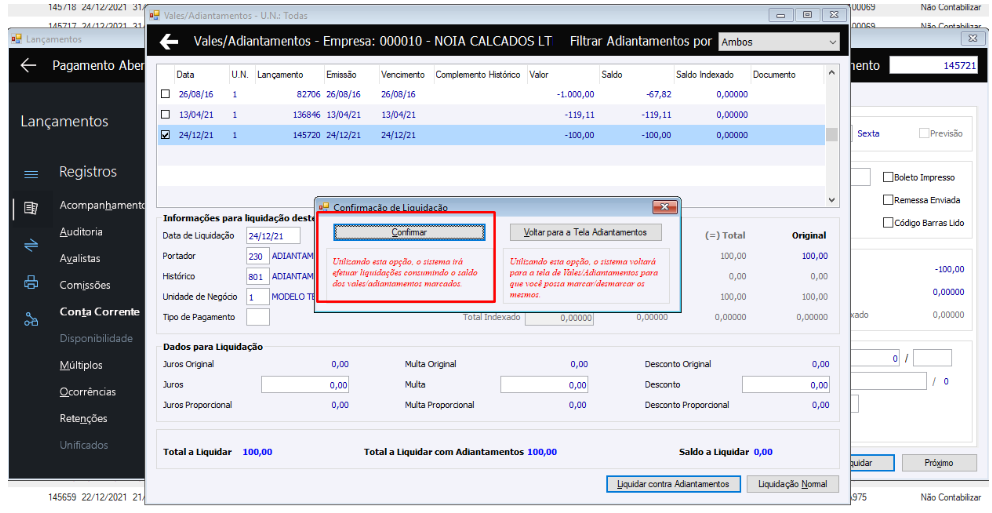The width and height of the screenshot is (992, 513).
Task: Click the back arrow in Vales/Adiantamentos header
Action: (169, 42)
